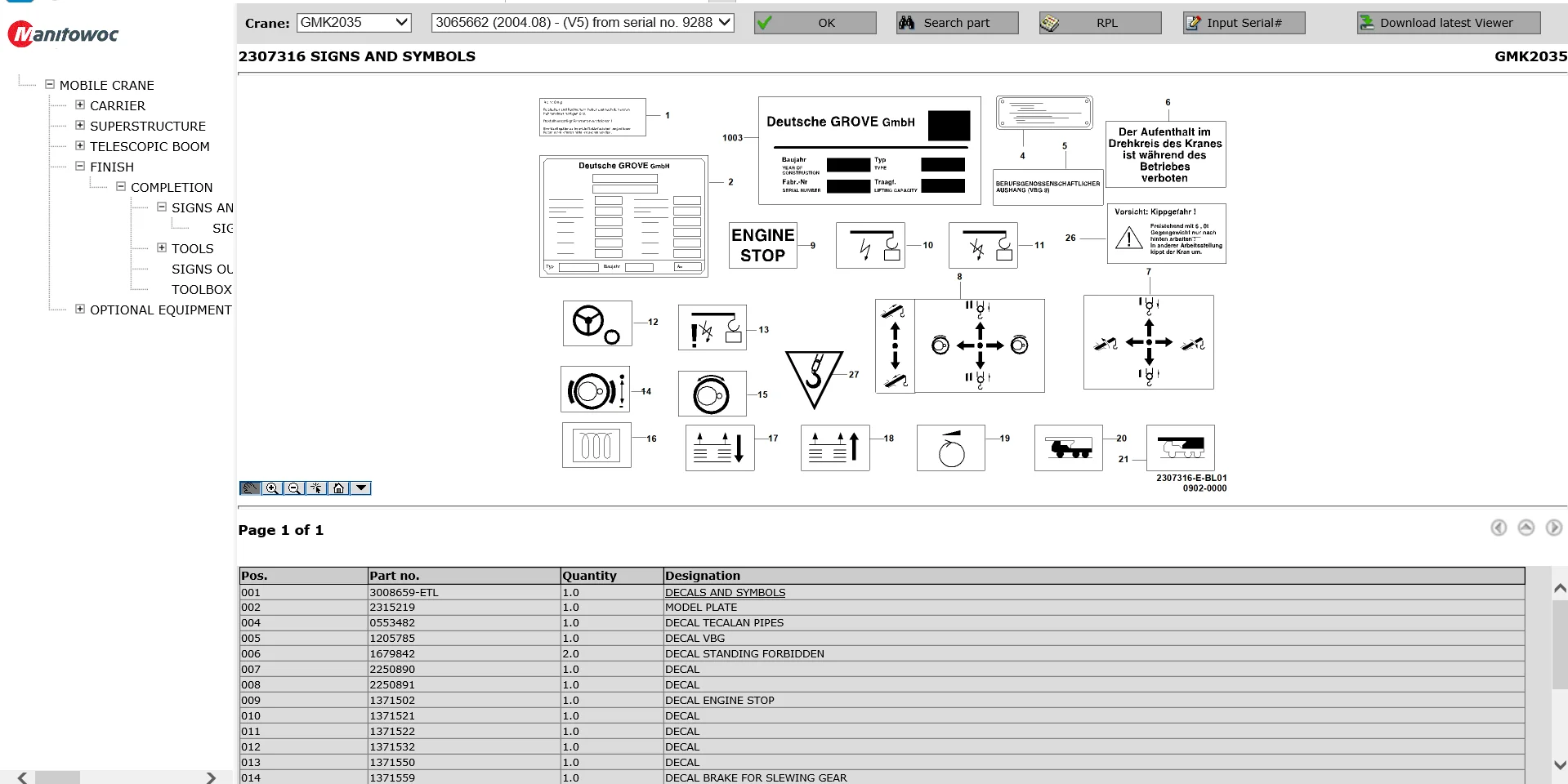Expand the TELESCOPIC BOOM node
The width and height of the screenshot is (1568, 784).
pos(80,145)
